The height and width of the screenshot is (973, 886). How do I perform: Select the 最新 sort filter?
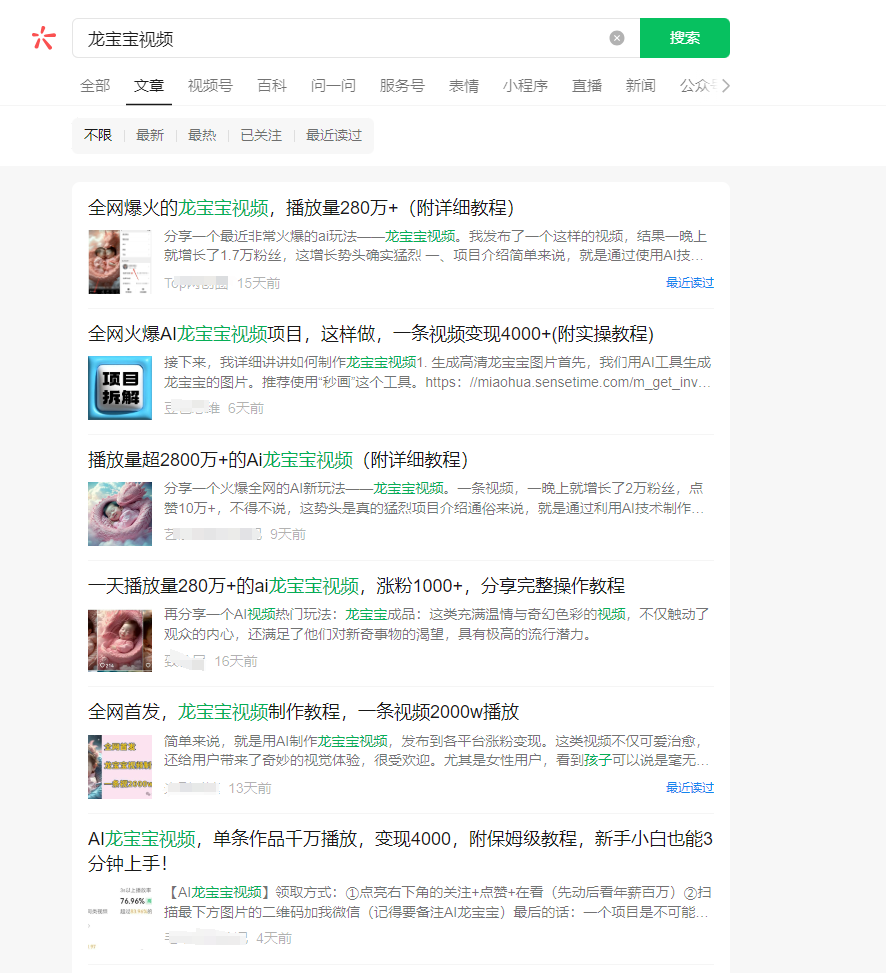pos(150,135)
